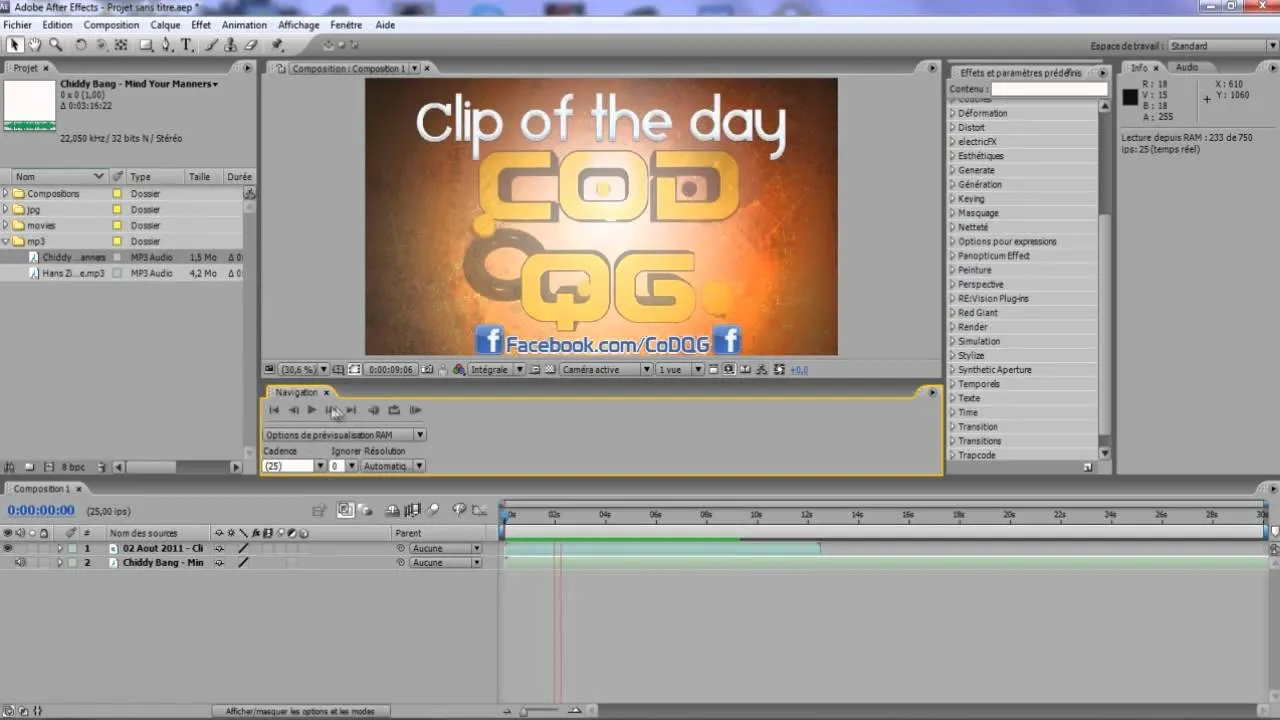
Task: Select the Eraser tool
Action: point(251,45)
